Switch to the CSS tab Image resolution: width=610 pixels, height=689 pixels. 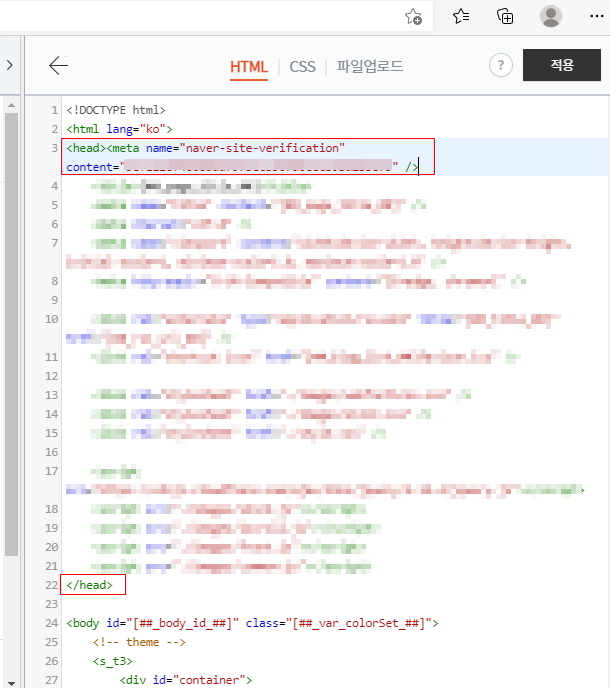click(x=302, y=67)
